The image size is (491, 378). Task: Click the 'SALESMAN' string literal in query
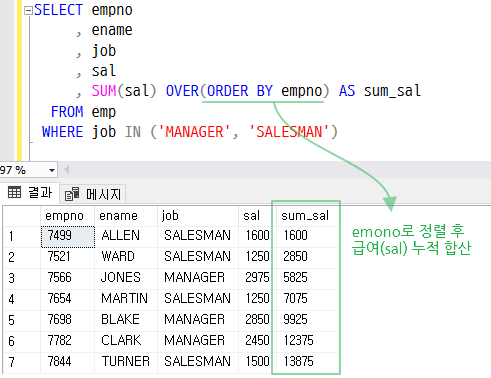click(289, 132)
